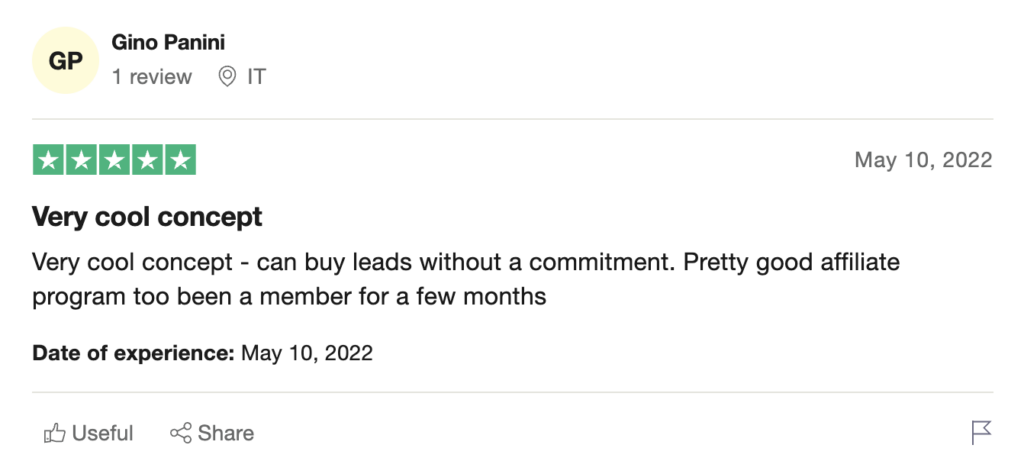Click the Share network icon
This screenshot has height=461, width=1024.
click(x=181, y=433)
